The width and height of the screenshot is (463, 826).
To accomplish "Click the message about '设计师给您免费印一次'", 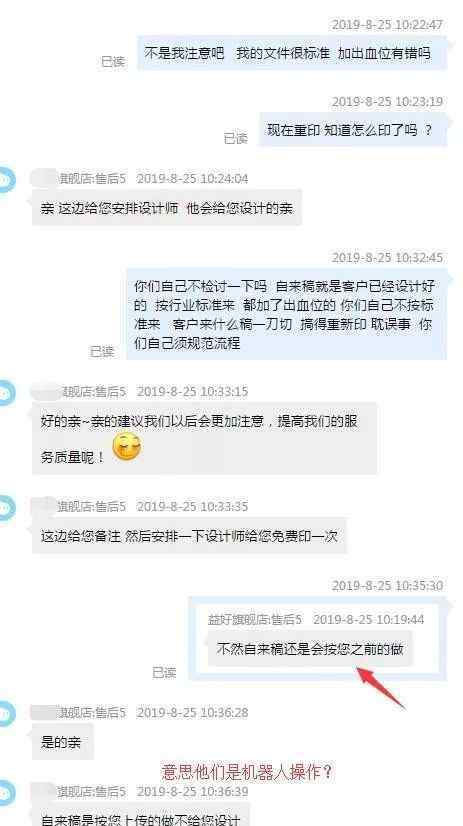I will pyautogui.click(x=190, y=536).
